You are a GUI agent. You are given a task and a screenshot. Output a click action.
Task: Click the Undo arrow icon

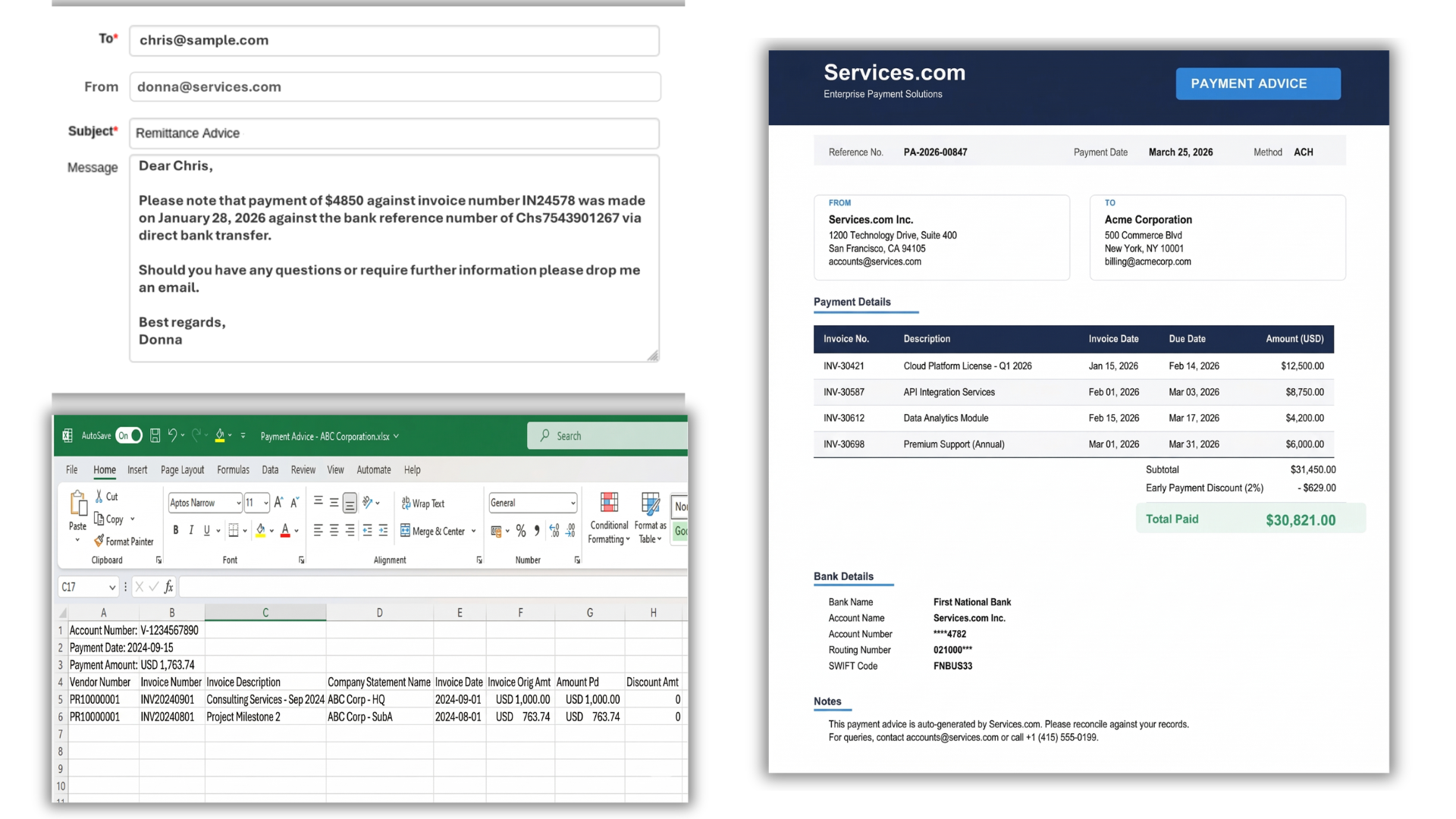pos(172,435)
